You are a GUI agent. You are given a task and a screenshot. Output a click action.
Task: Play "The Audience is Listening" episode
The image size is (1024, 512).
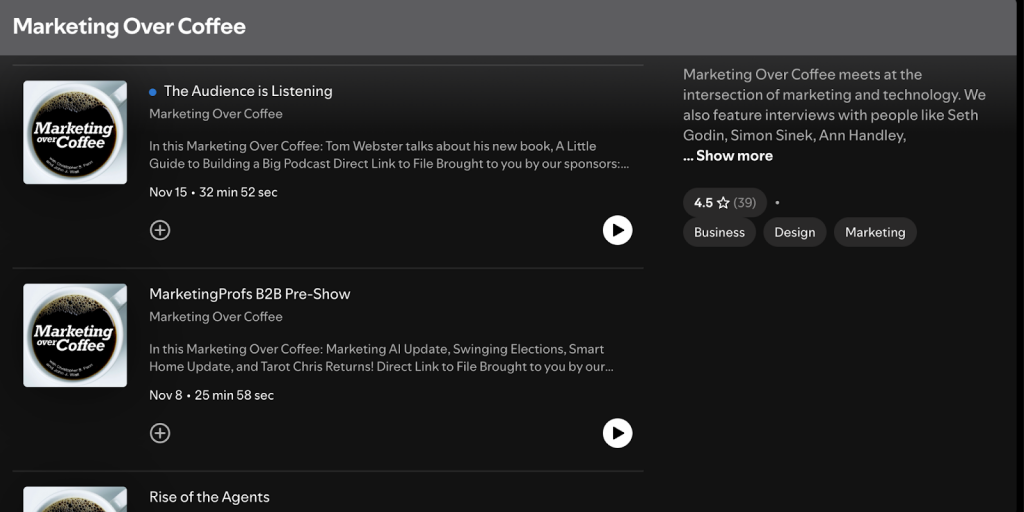pyautogui.click(x=617, y=230)
